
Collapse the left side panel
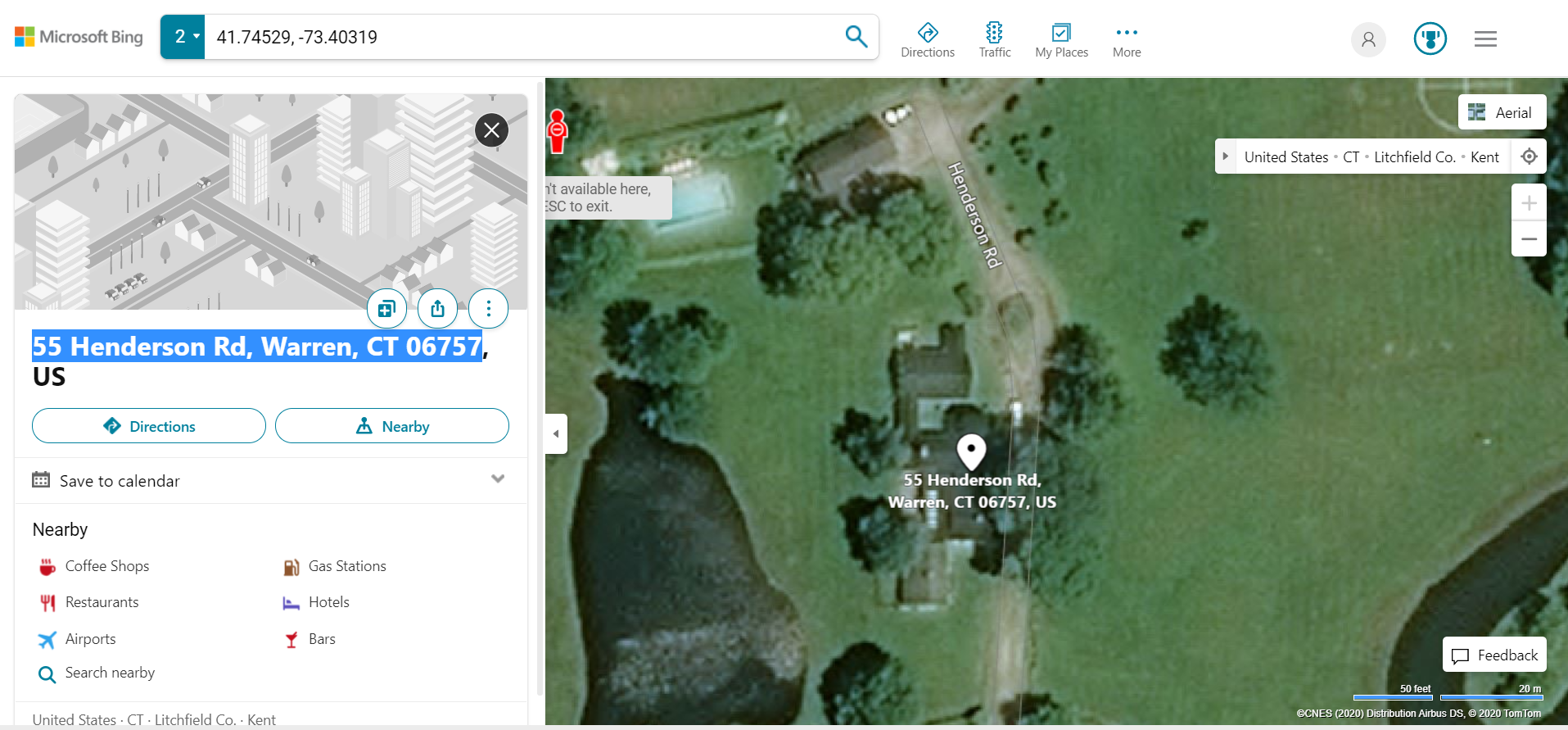point(556,433)
